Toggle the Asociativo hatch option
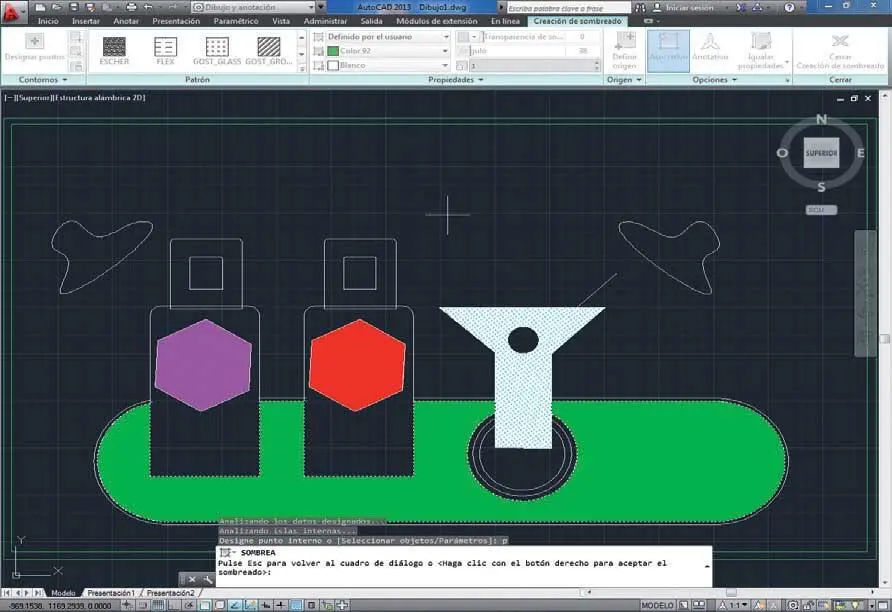The width and height of the screenshot is (892, 612). click(667, 47)
